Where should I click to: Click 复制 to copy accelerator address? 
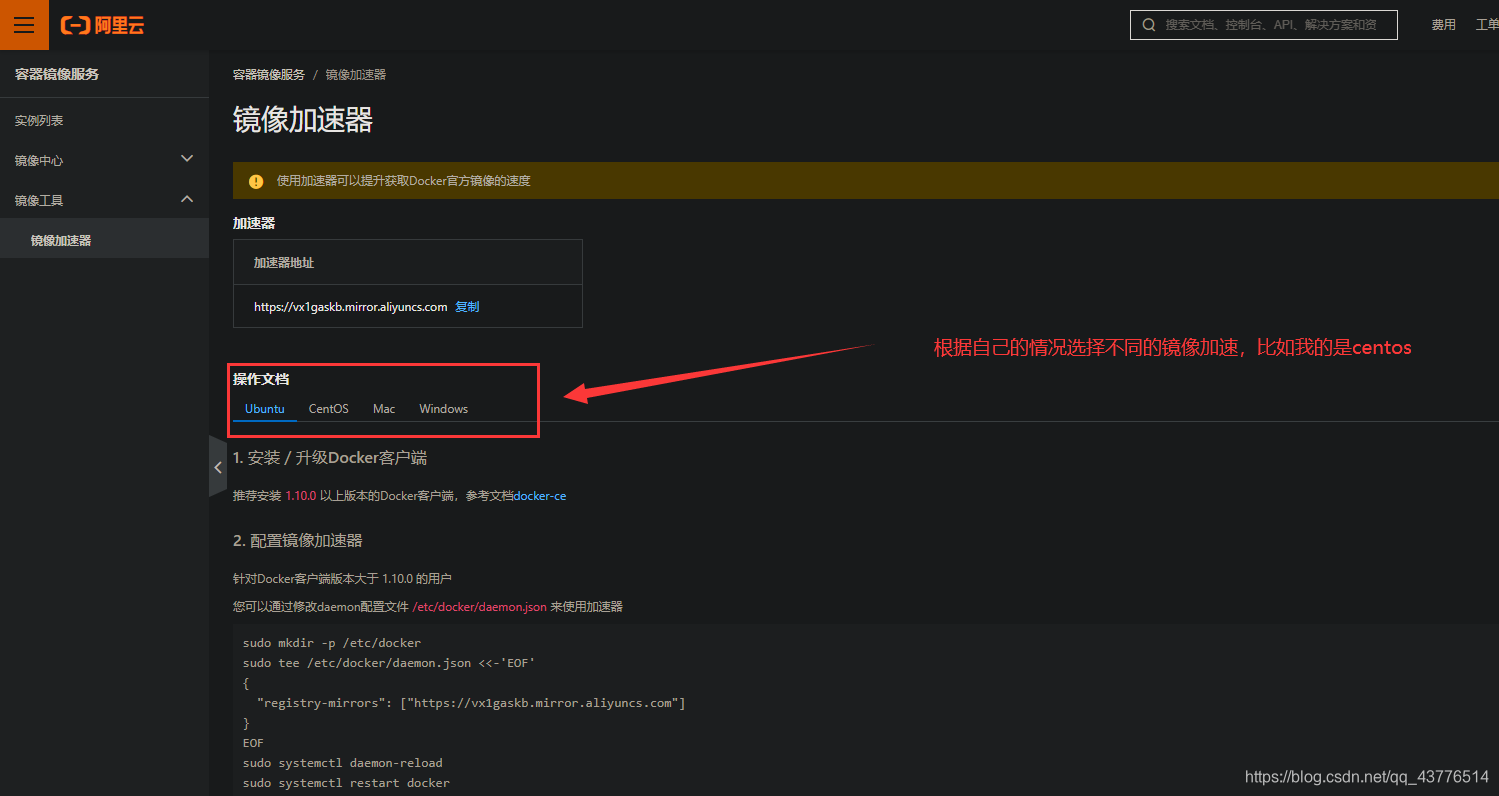coord(467,307)
